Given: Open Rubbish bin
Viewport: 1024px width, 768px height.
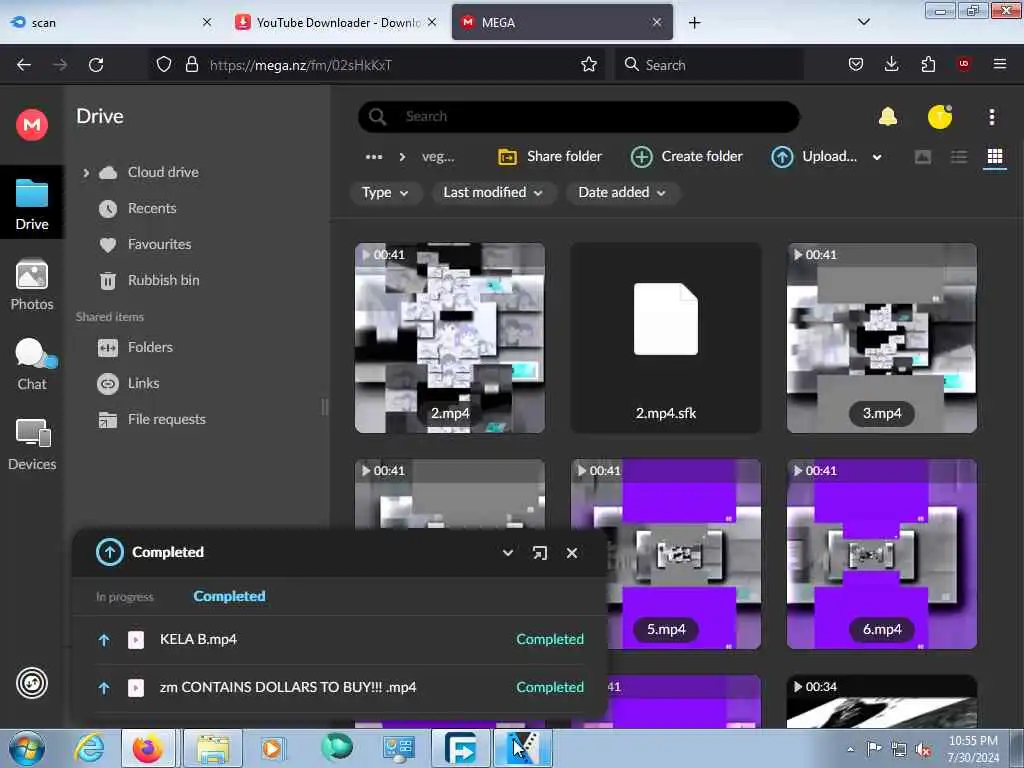Looking at the screenshot, I should pos(163,280).
